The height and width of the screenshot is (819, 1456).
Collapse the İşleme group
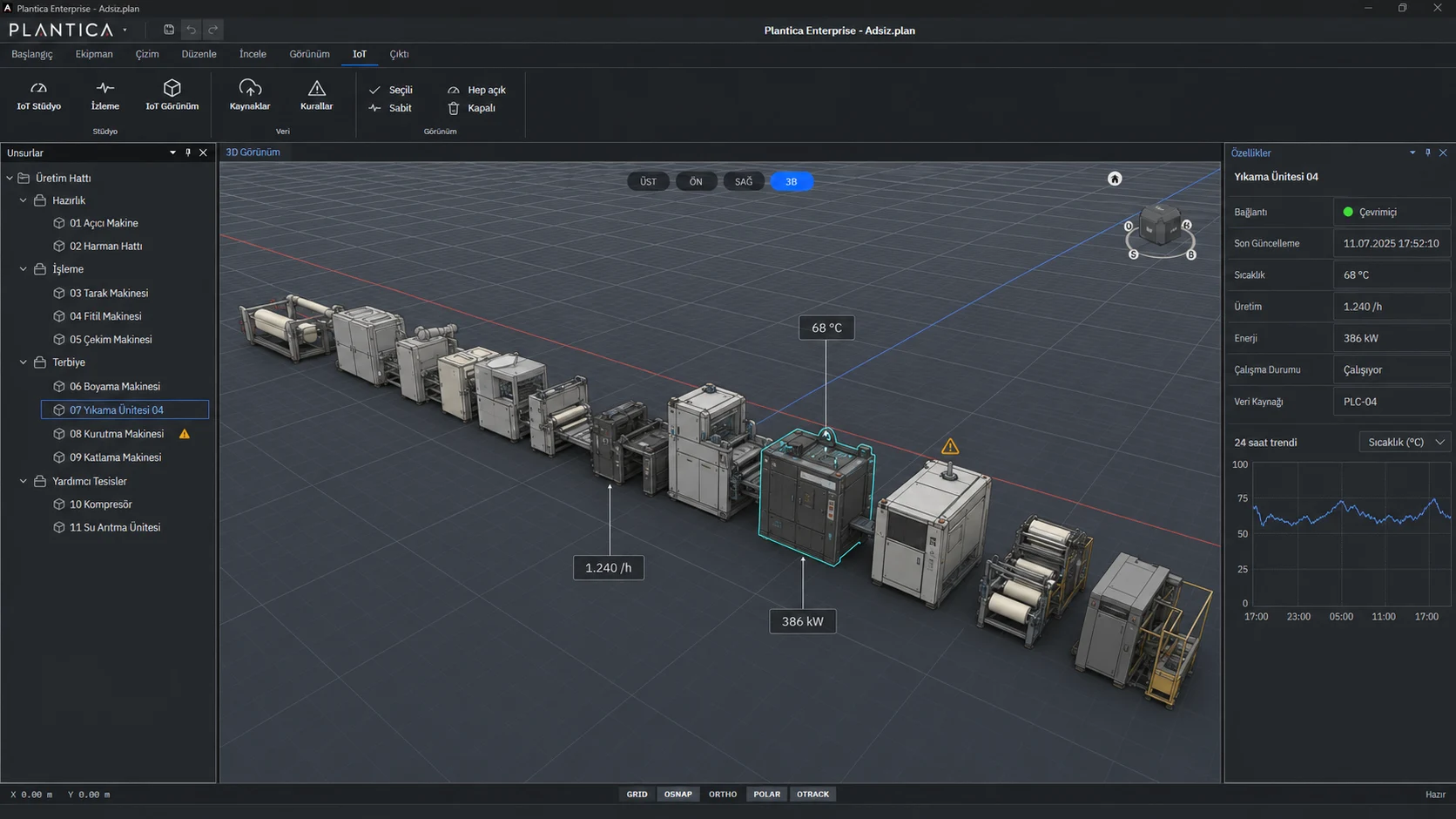pos(24,269)
